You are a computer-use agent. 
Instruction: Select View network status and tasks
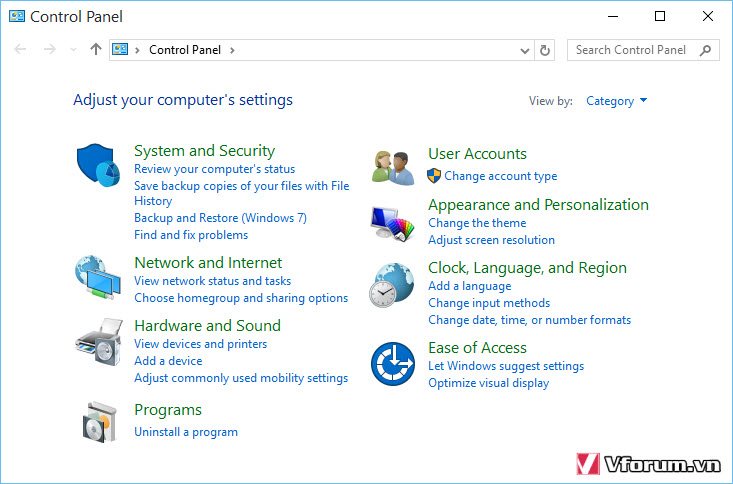point(212,281)
